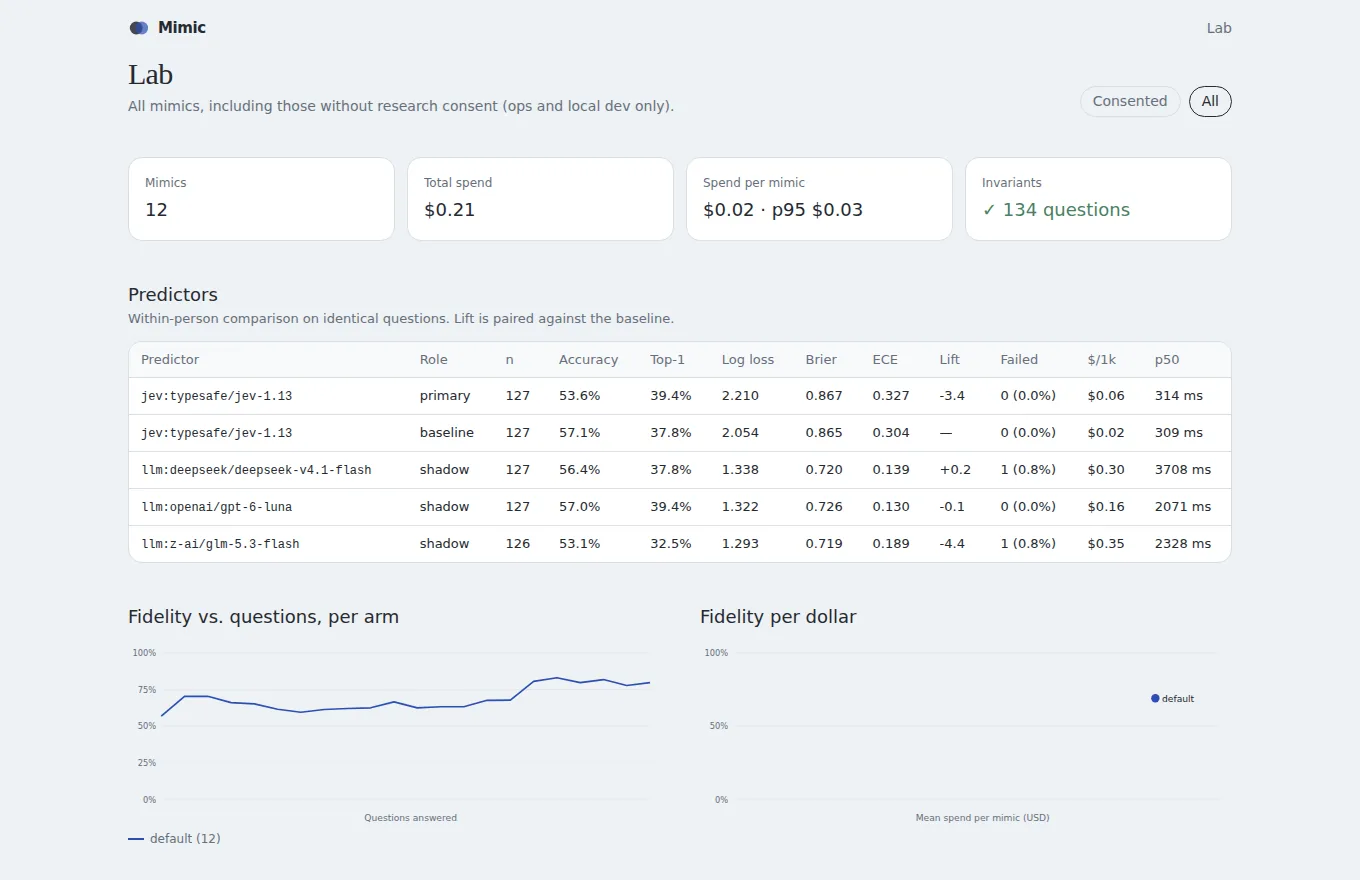The width and height of the screenshot is (1360, 880).
Task: Click the Predictor column header
Action: (170, 360)
